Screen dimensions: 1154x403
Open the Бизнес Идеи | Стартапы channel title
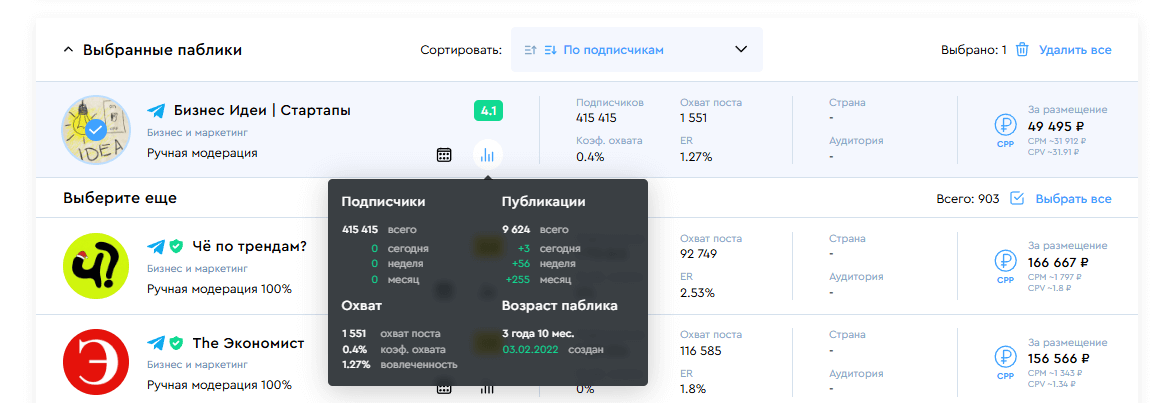coord(262,110)
